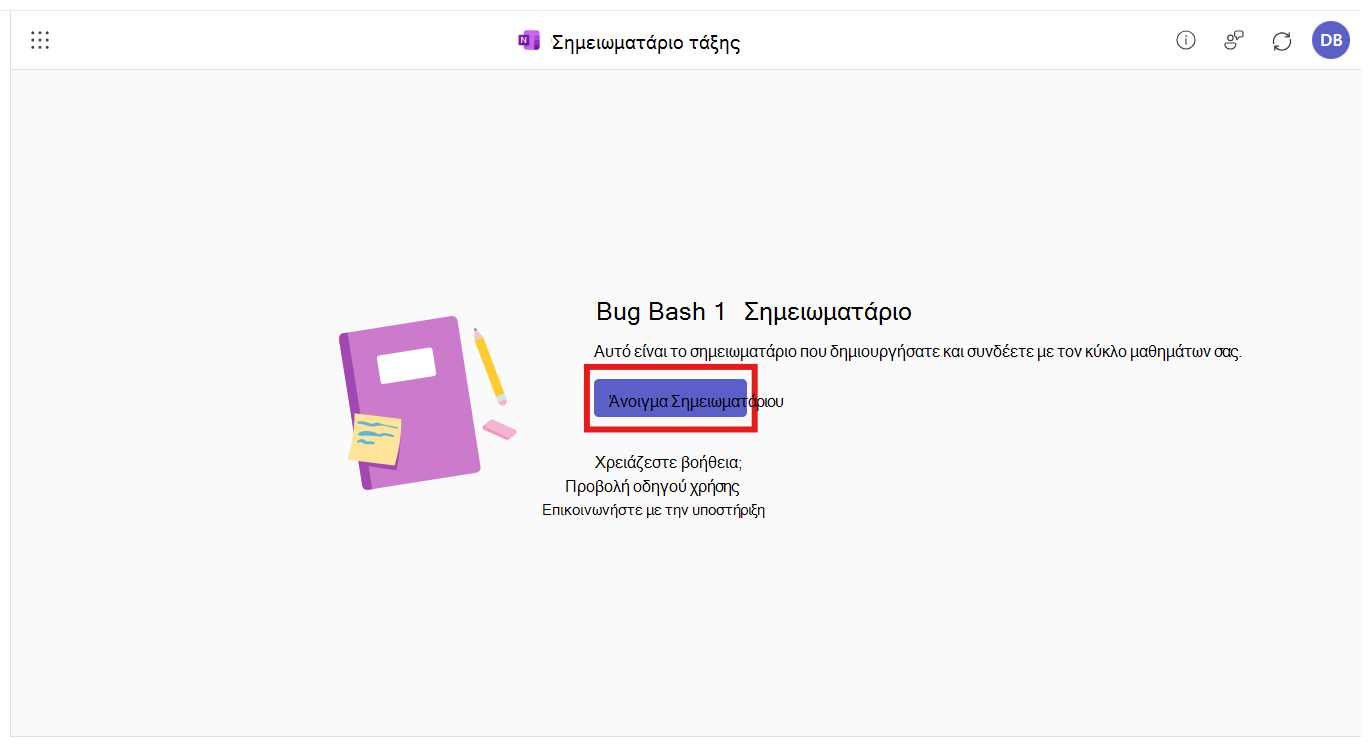This screenshot has width=1372, height=748.
Task: Open the Προβολή οδηγού χρήσης link
Action: (652, 487)
